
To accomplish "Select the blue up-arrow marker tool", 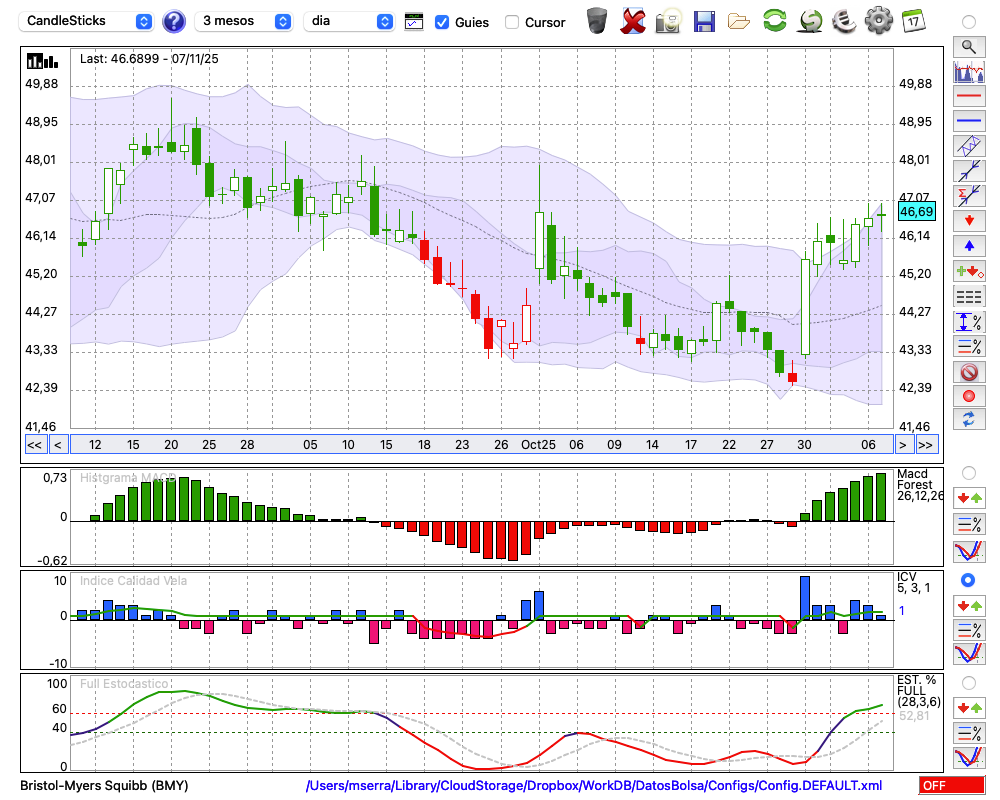I will click(968, 245).
